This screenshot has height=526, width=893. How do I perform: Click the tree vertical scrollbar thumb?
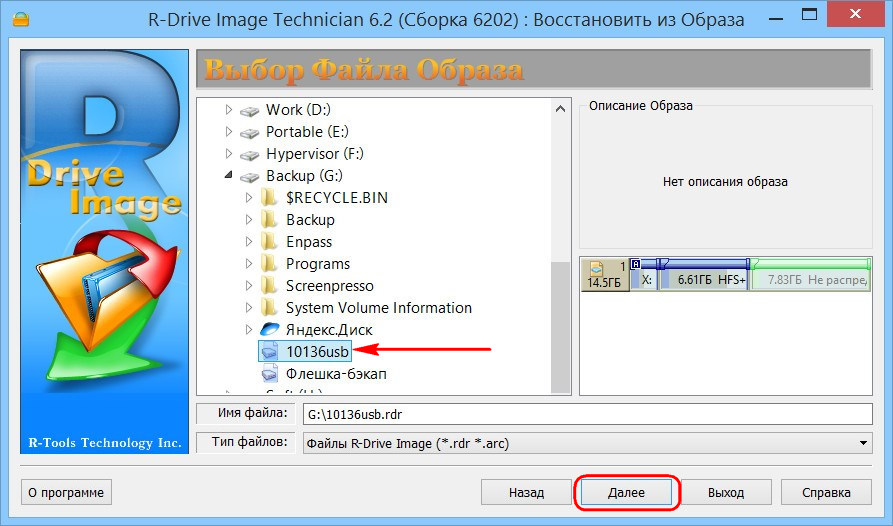(561, 326)
